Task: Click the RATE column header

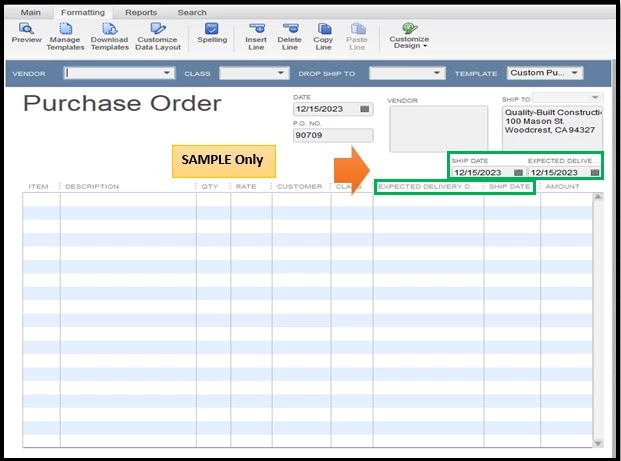Action: (246, 187)
